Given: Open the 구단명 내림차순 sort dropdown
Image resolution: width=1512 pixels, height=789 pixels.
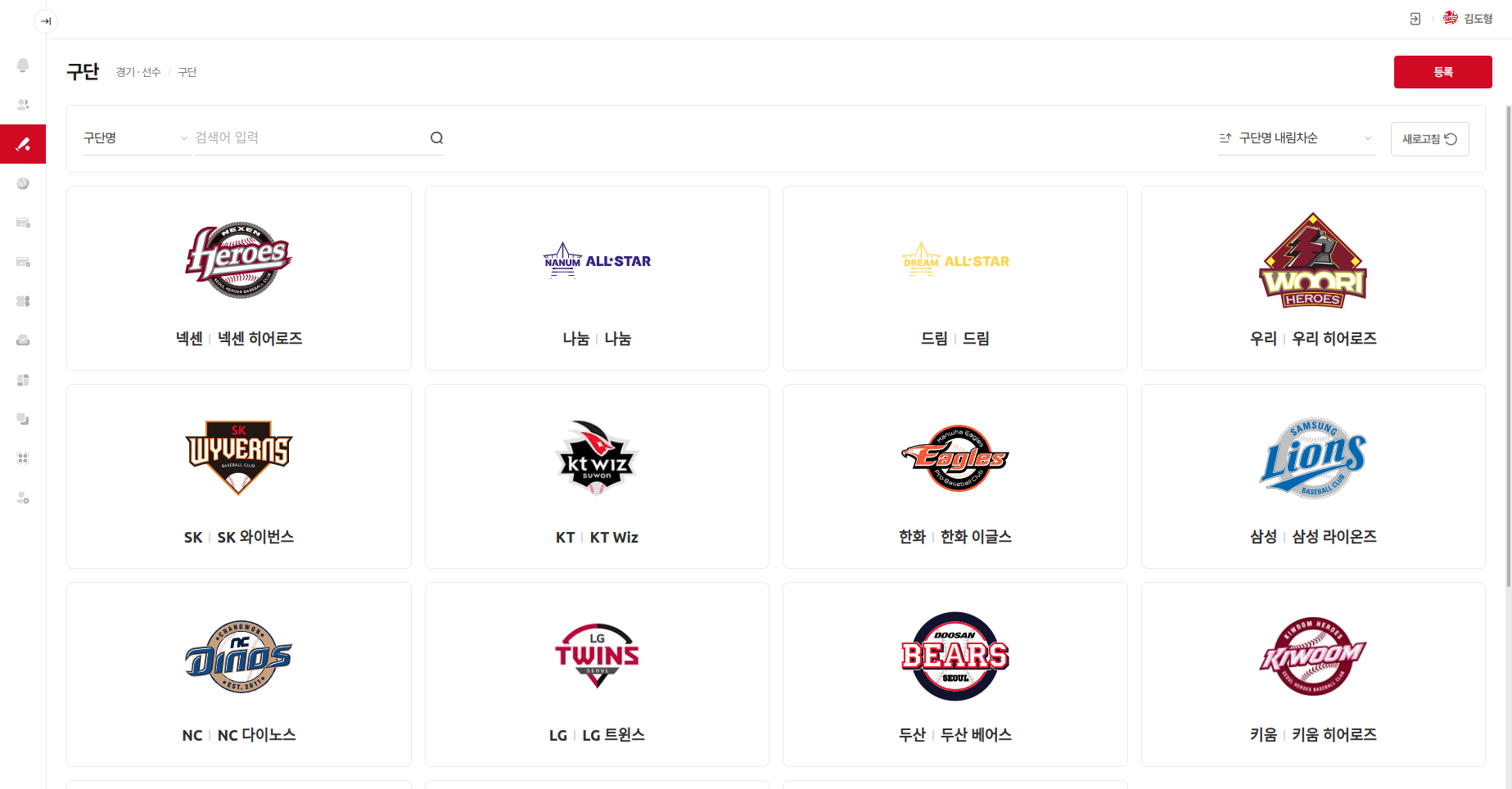Looking at the screenshot, I should pos(1296,138).
